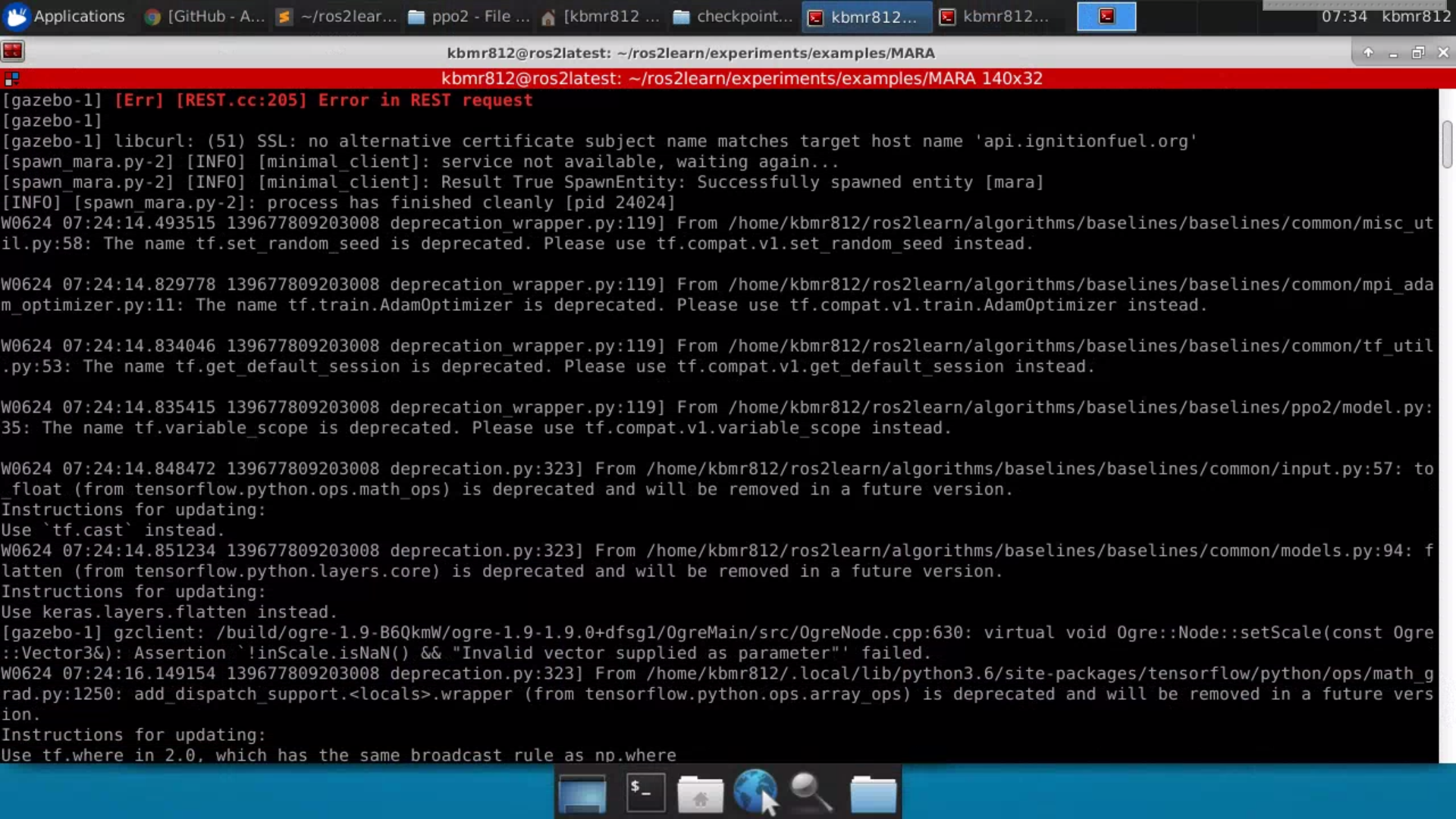Open the file manager from the dock
The width and height of the screenshot is (1456, 819).
click(873, 792)
